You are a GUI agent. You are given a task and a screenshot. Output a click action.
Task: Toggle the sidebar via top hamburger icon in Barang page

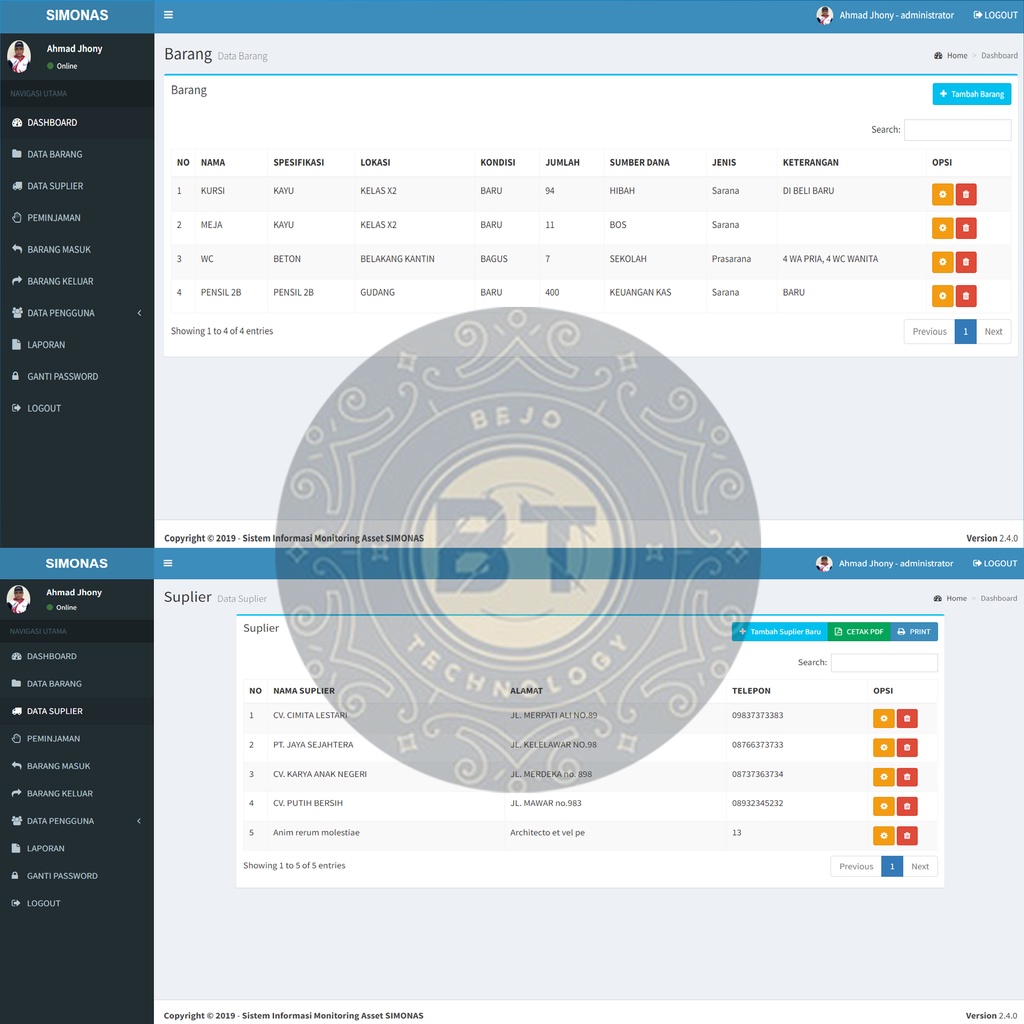click(x=168, y=15)
